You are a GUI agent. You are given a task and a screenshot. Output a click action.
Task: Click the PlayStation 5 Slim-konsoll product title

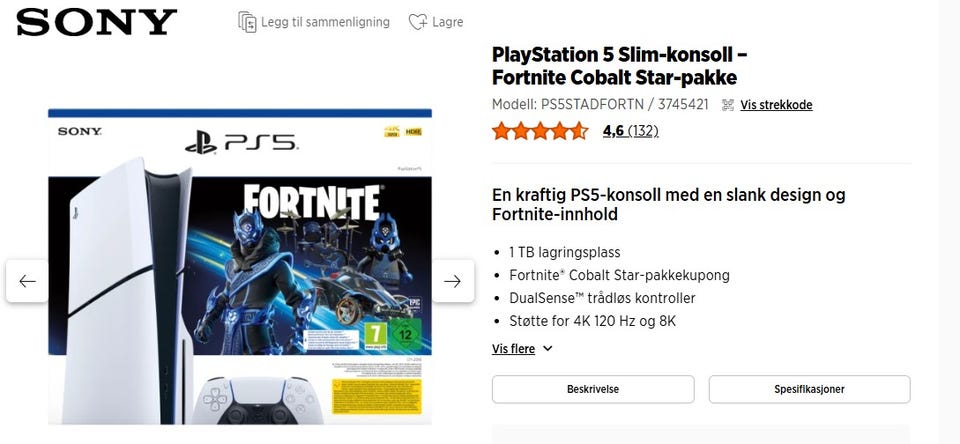pyautogui.click(x=620, y=65)
